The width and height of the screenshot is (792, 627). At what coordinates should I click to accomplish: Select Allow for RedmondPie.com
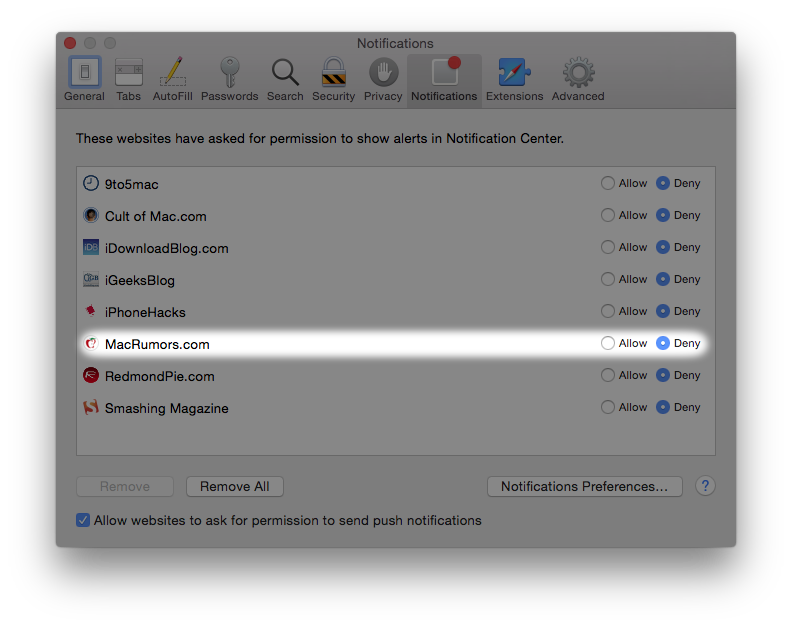tap(608, 375)
